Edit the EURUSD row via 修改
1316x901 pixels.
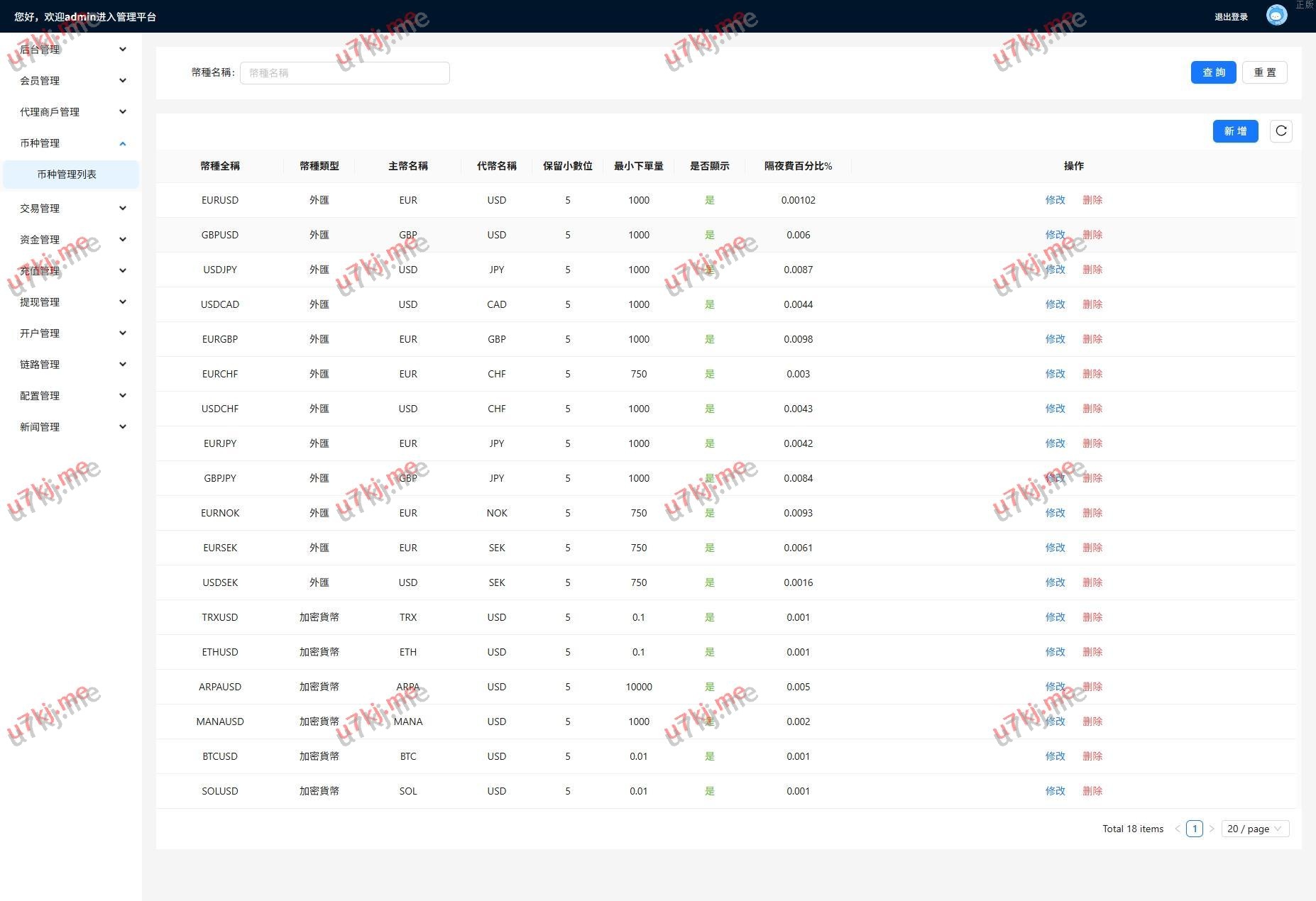pyautogui.click(x=1055, y=200)
